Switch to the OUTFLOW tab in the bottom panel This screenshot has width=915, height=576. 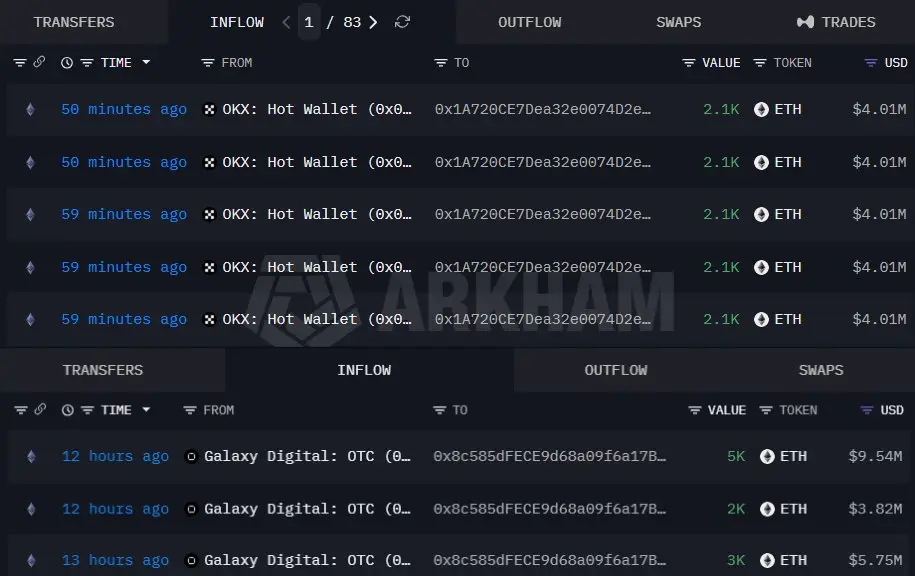coord(616,370)
